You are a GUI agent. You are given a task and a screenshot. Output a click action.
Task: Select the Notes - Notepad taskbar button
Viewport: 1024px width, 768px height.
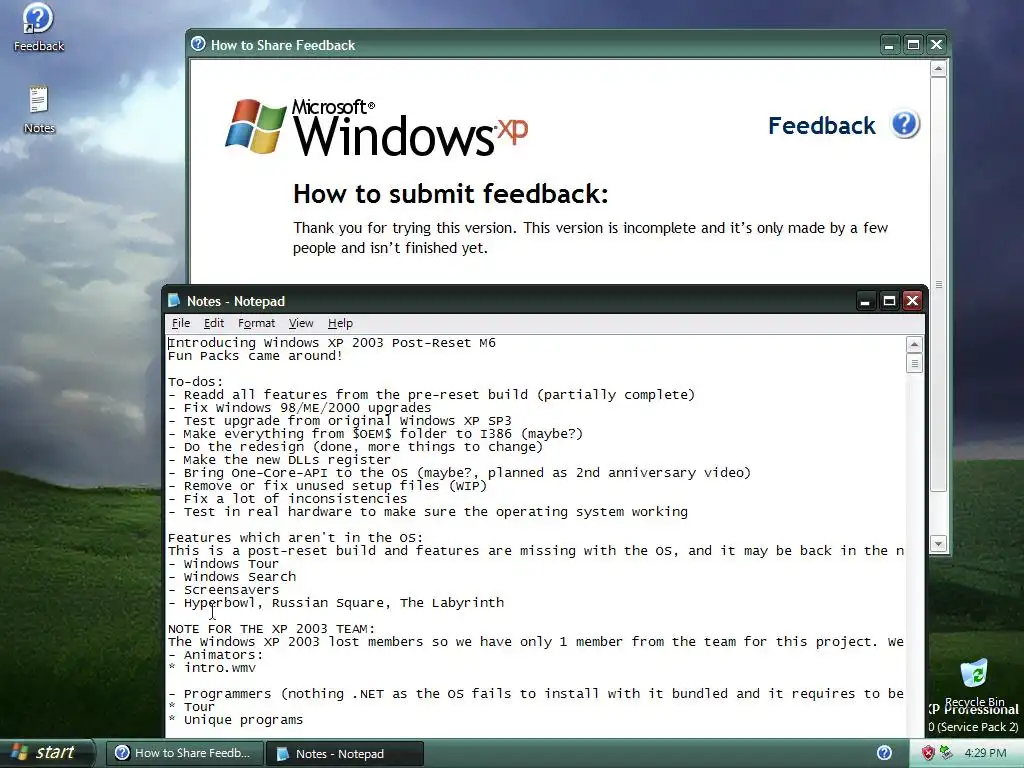345,754
